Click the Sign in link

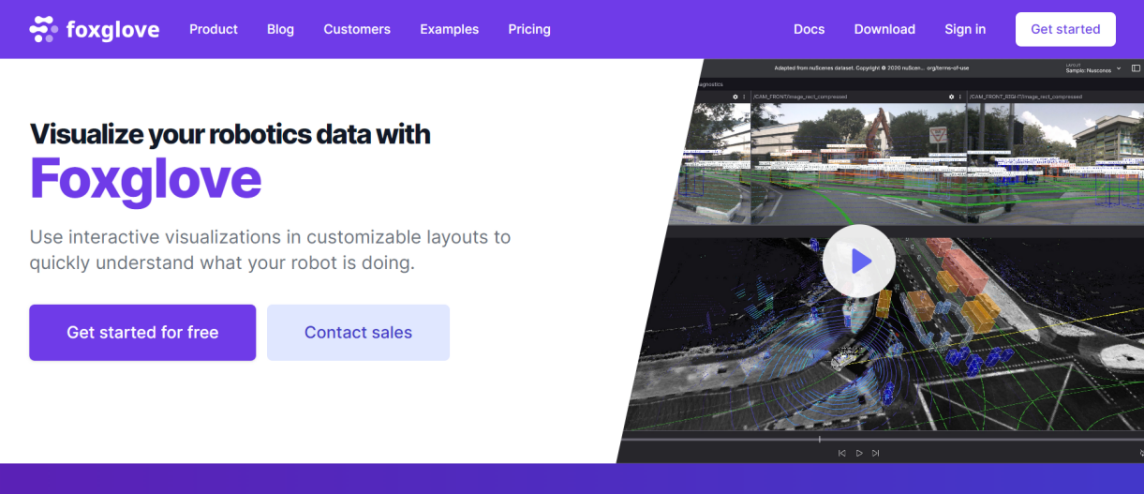[x=965, y=29]
